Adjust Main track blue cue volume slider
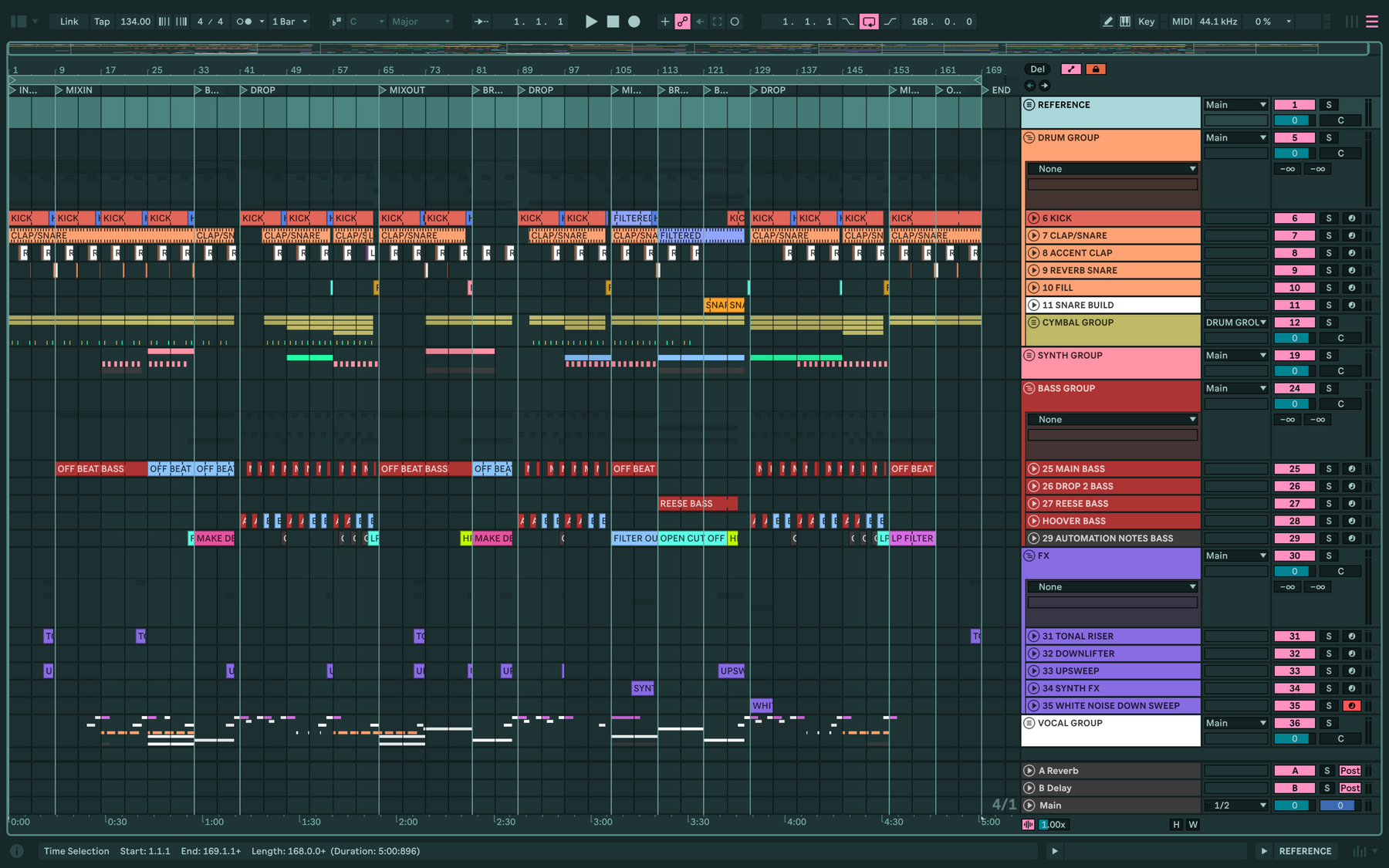The height and width of the screenshot is (868, 1389). pyautogui.click(x=1340, y=806)
